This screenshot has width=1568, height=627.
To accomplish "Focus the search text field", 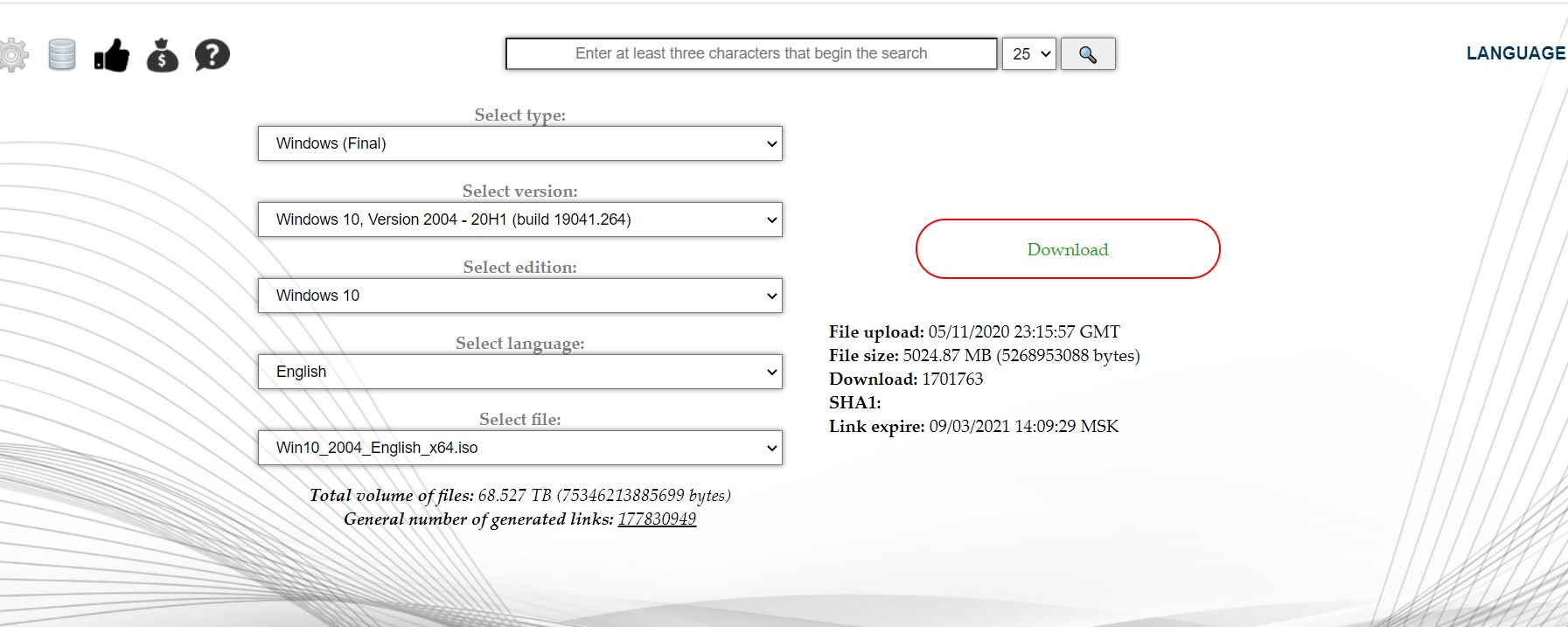I will tap(751, 53).
